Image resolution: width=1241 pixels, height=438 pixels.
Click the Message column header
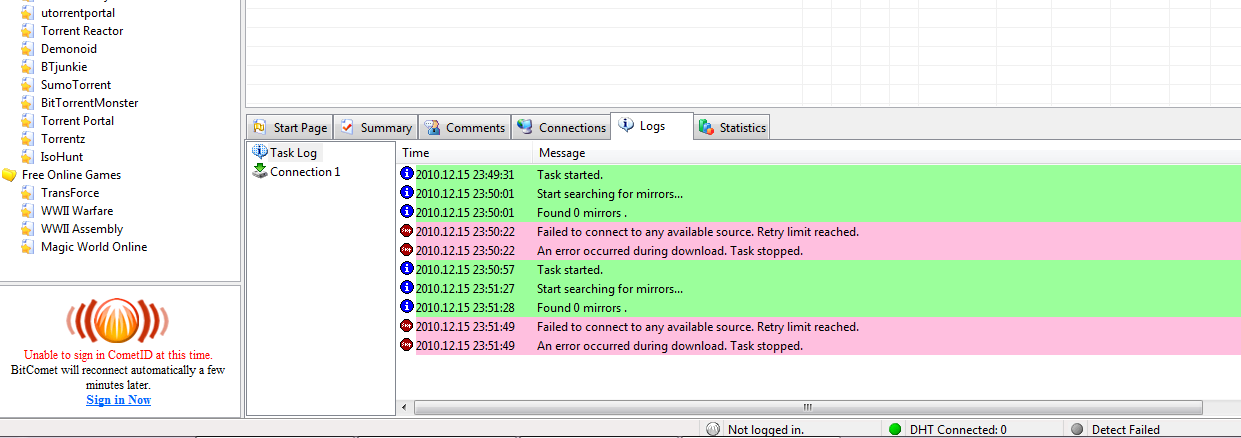pos(562,153)
